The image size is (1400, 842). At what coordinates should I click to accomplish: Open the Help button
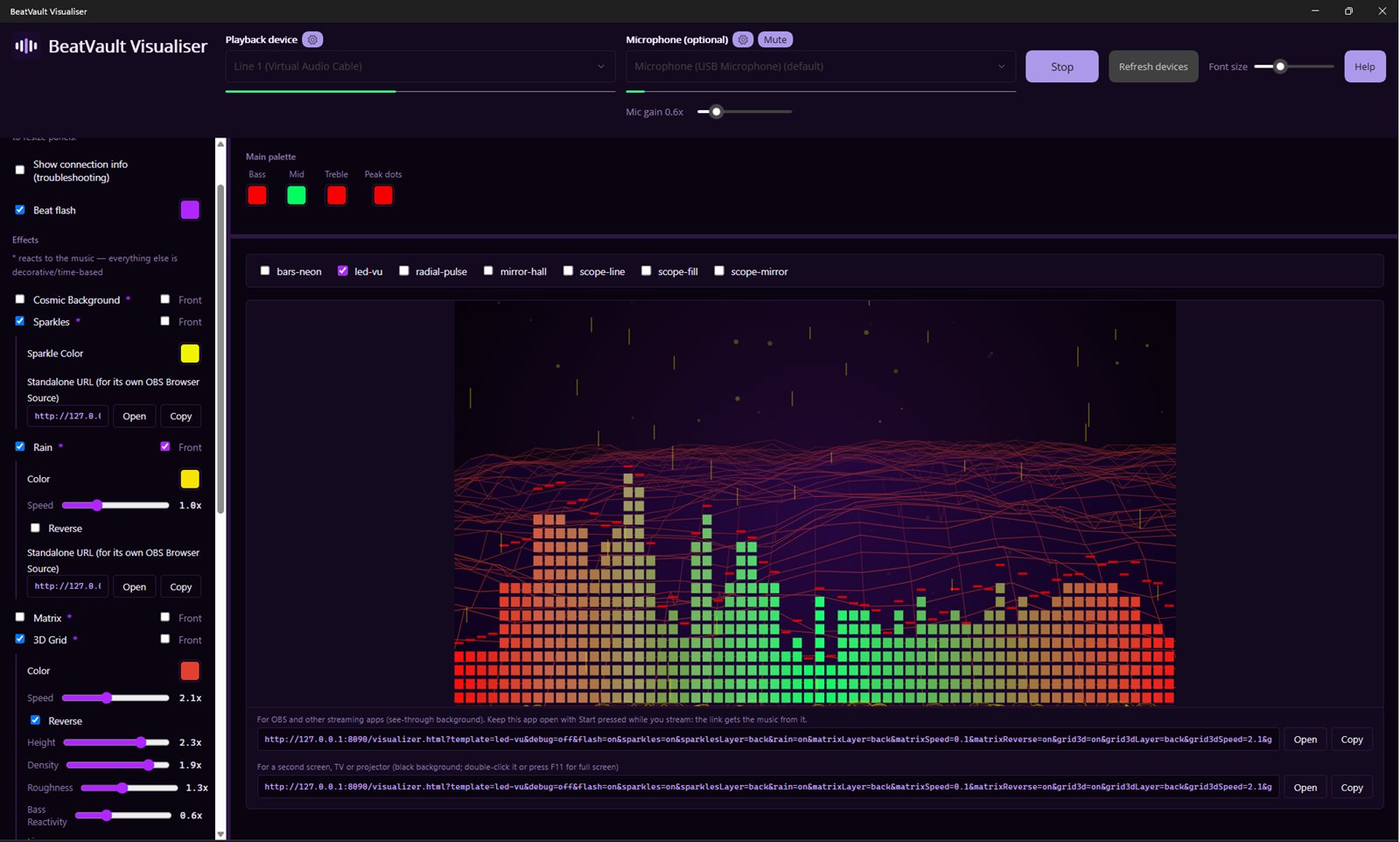pos(1365,67)
